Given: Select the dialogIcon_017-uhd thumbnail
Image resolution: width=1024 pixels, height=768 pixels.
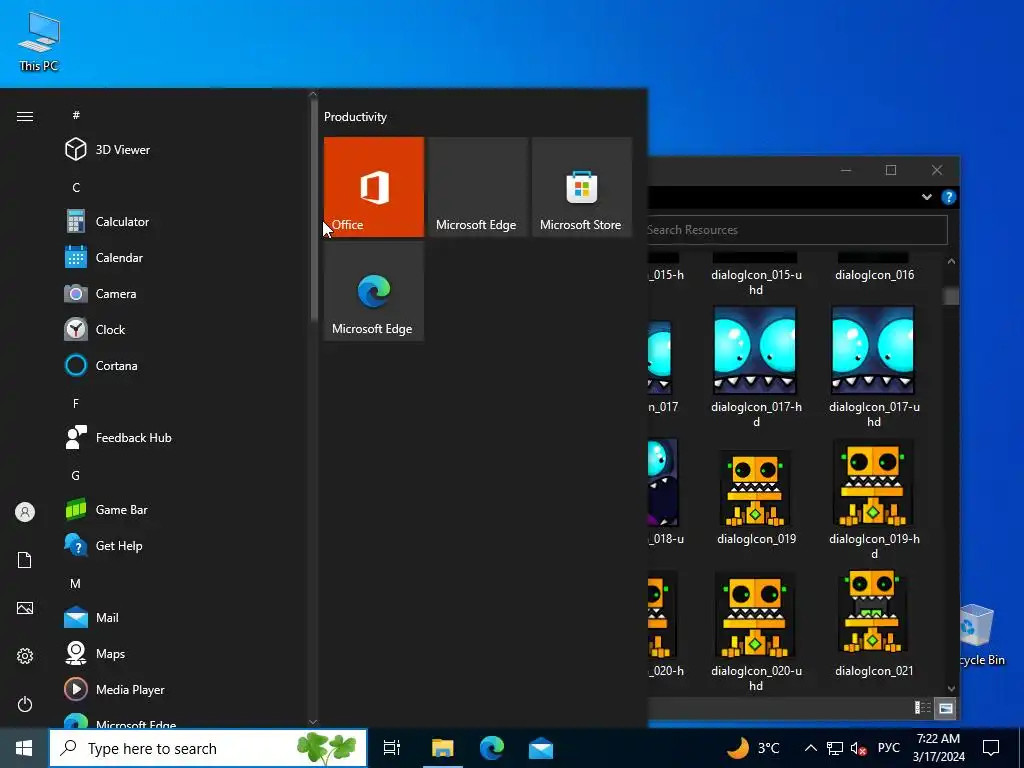Looking at the screenshot, I should pyautogui.click(x=873, y=350).
